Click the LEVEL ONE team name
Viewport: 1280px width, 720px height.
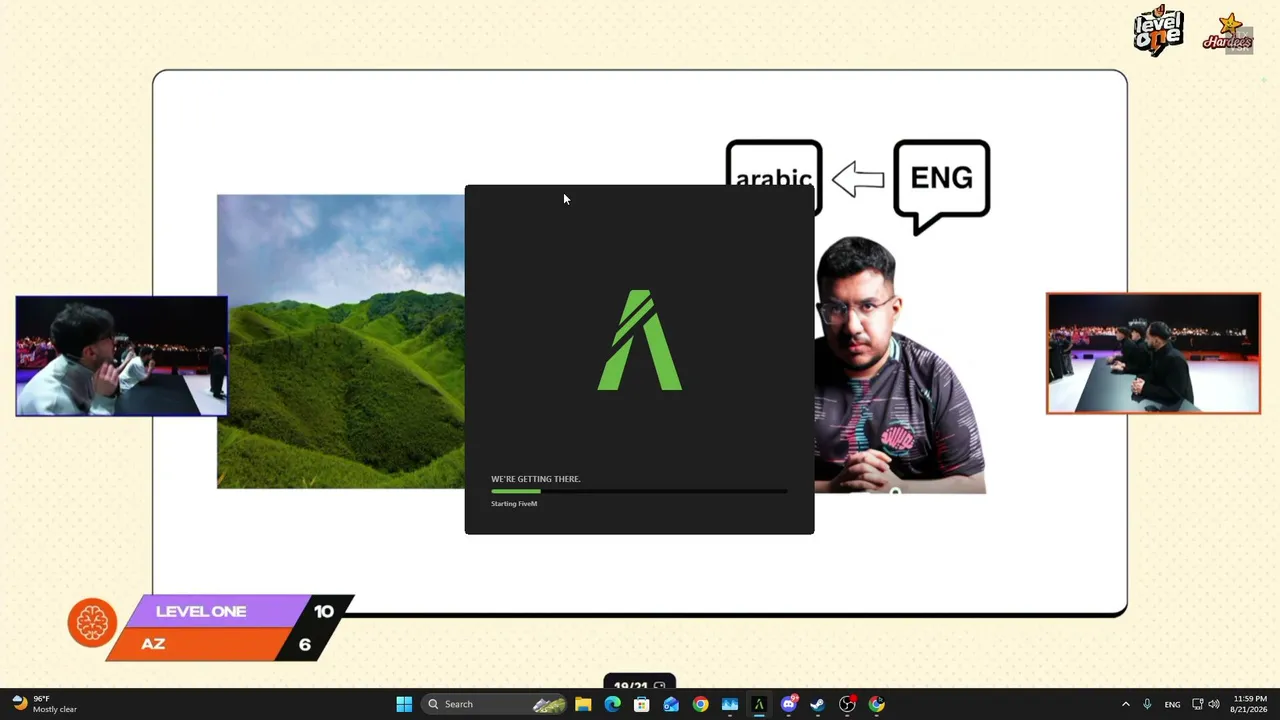[x=201, y=611]
